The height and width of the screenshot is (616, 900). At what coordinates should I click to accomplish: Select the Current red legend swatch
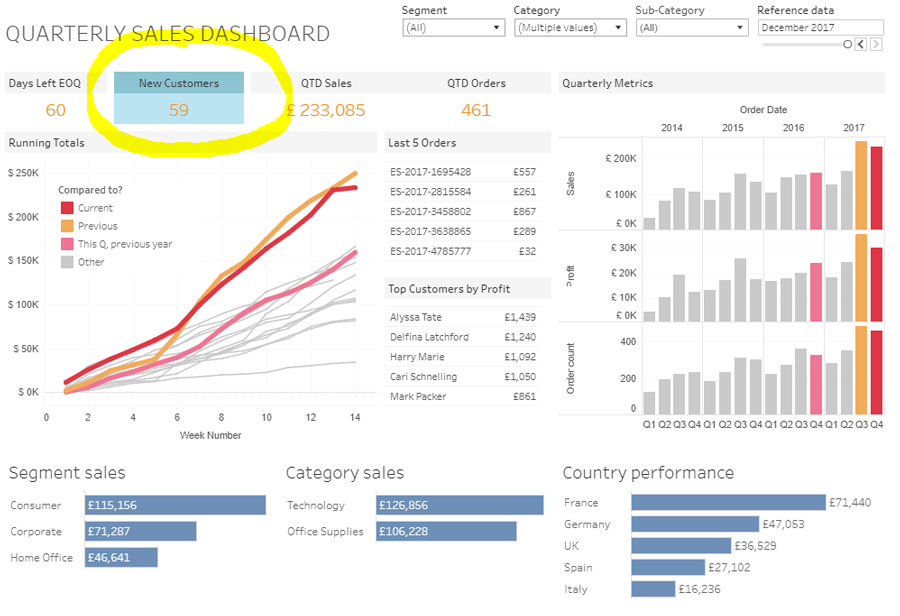click(67, 208)
